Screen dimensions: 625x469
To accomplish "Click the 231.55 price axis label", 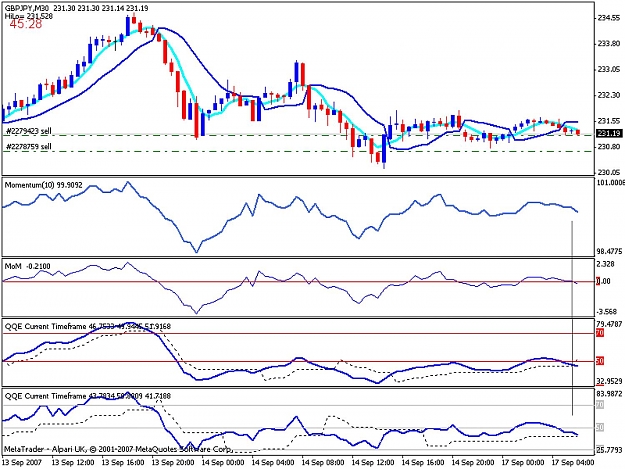I will pyautogui.click(x=609, y=121).
